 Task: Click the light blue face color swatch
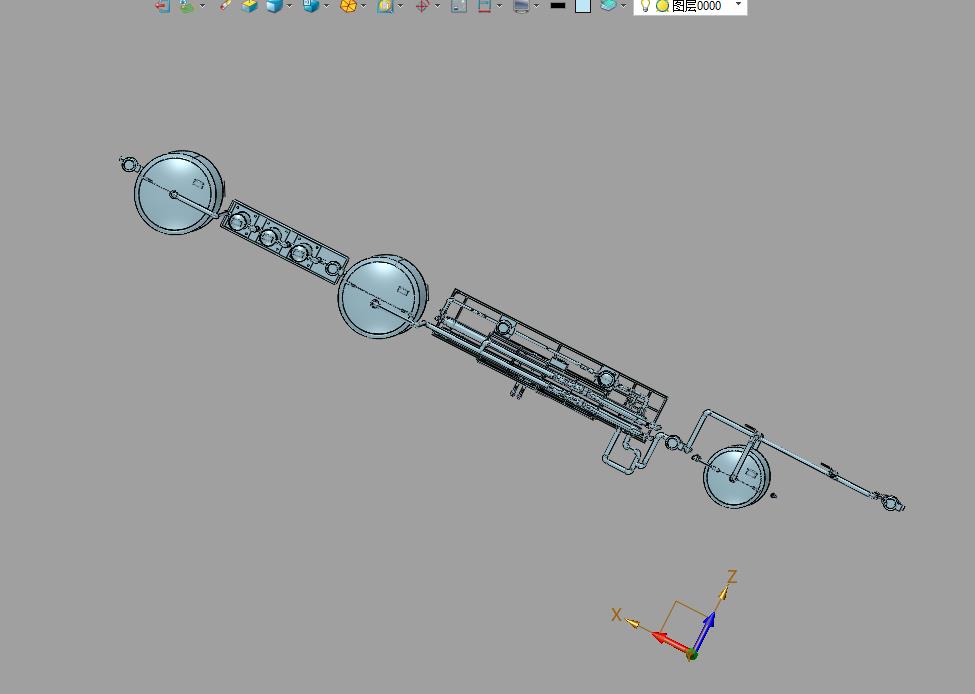(x=583, y=6)
